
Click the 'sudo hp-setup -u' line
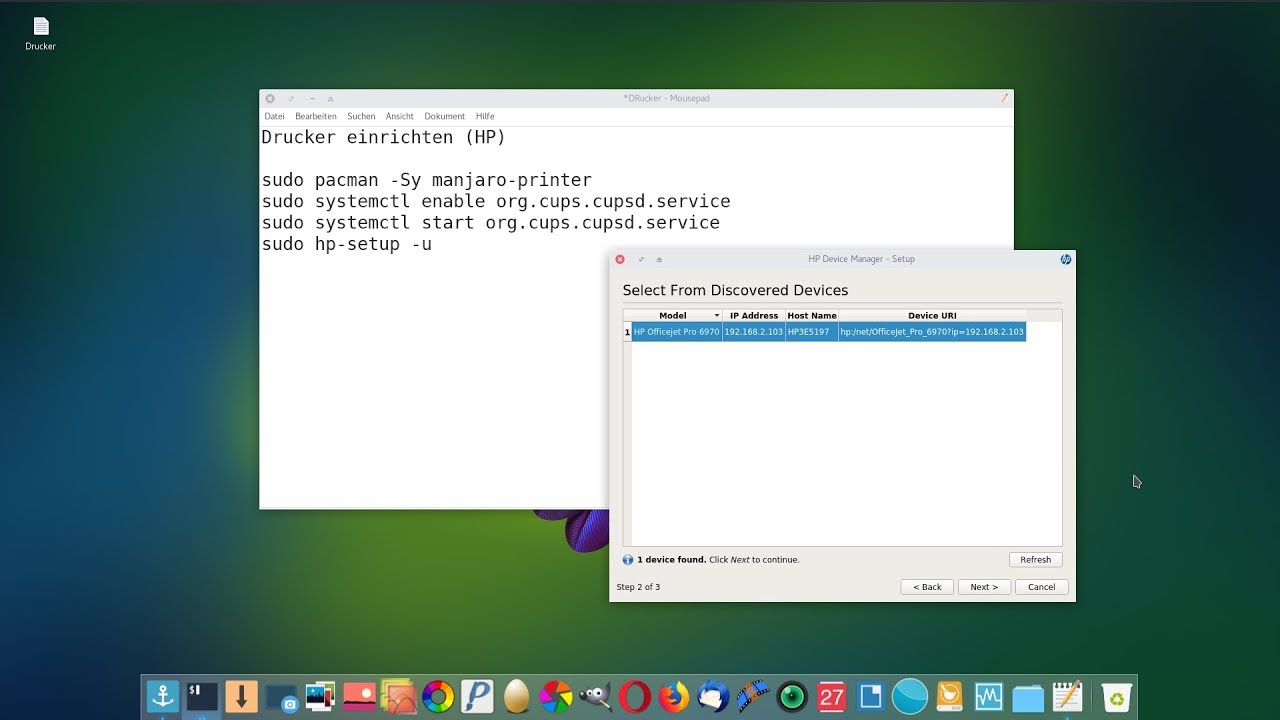click(x=347, y=244)
